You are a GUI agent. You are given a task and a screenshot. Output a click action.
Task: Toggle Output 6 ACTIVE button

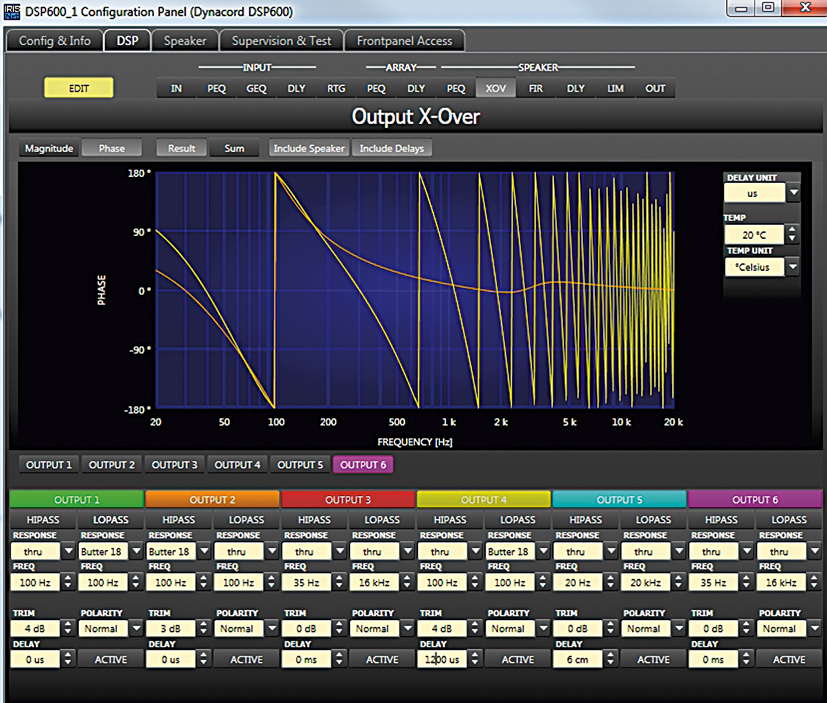789,659
